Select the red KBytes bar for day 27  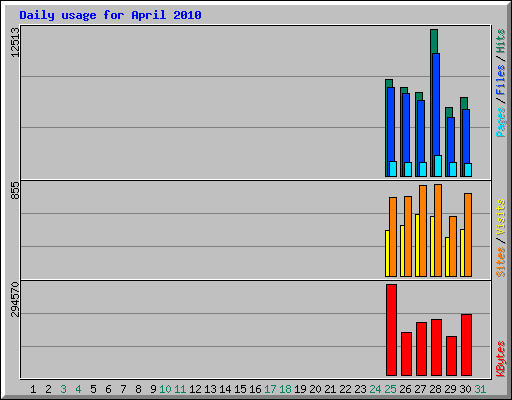tap(421, 349)
